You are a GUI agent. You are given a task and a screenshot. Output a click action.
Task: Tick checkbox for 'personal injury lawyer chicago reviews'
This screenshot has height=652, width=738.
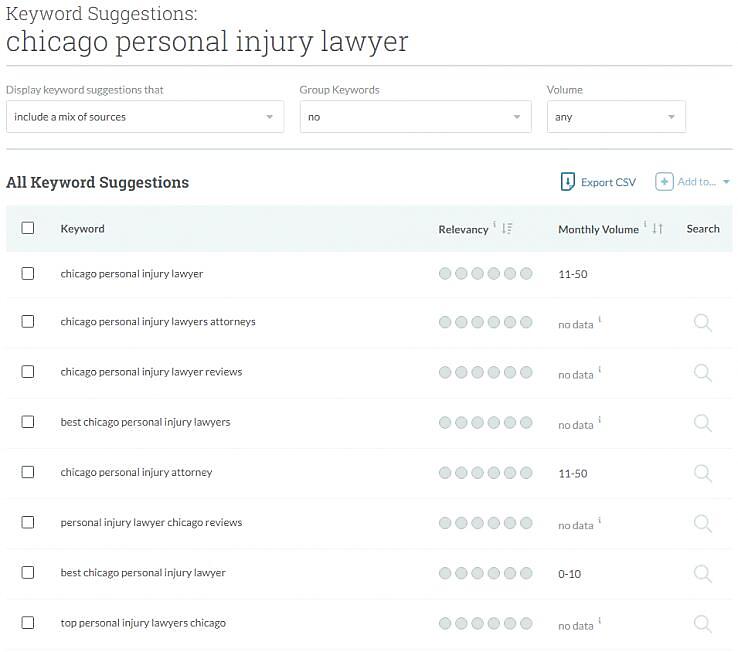tap(28, 522)
